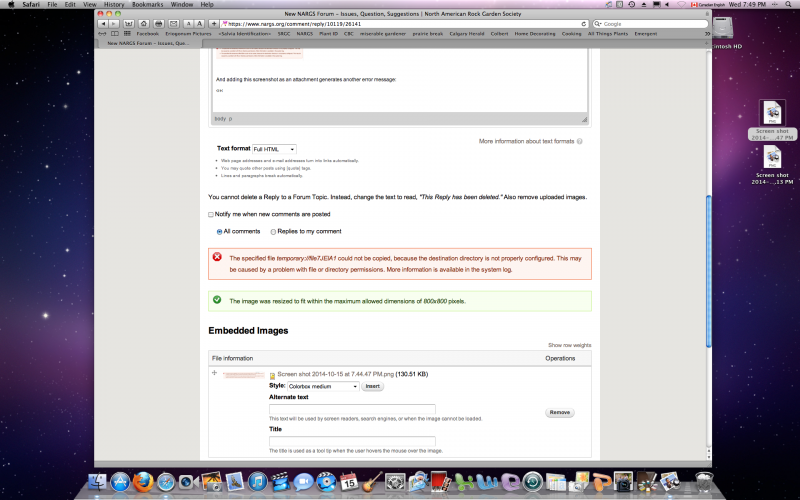
Task: Open the History menu
Action: point(114,5)
